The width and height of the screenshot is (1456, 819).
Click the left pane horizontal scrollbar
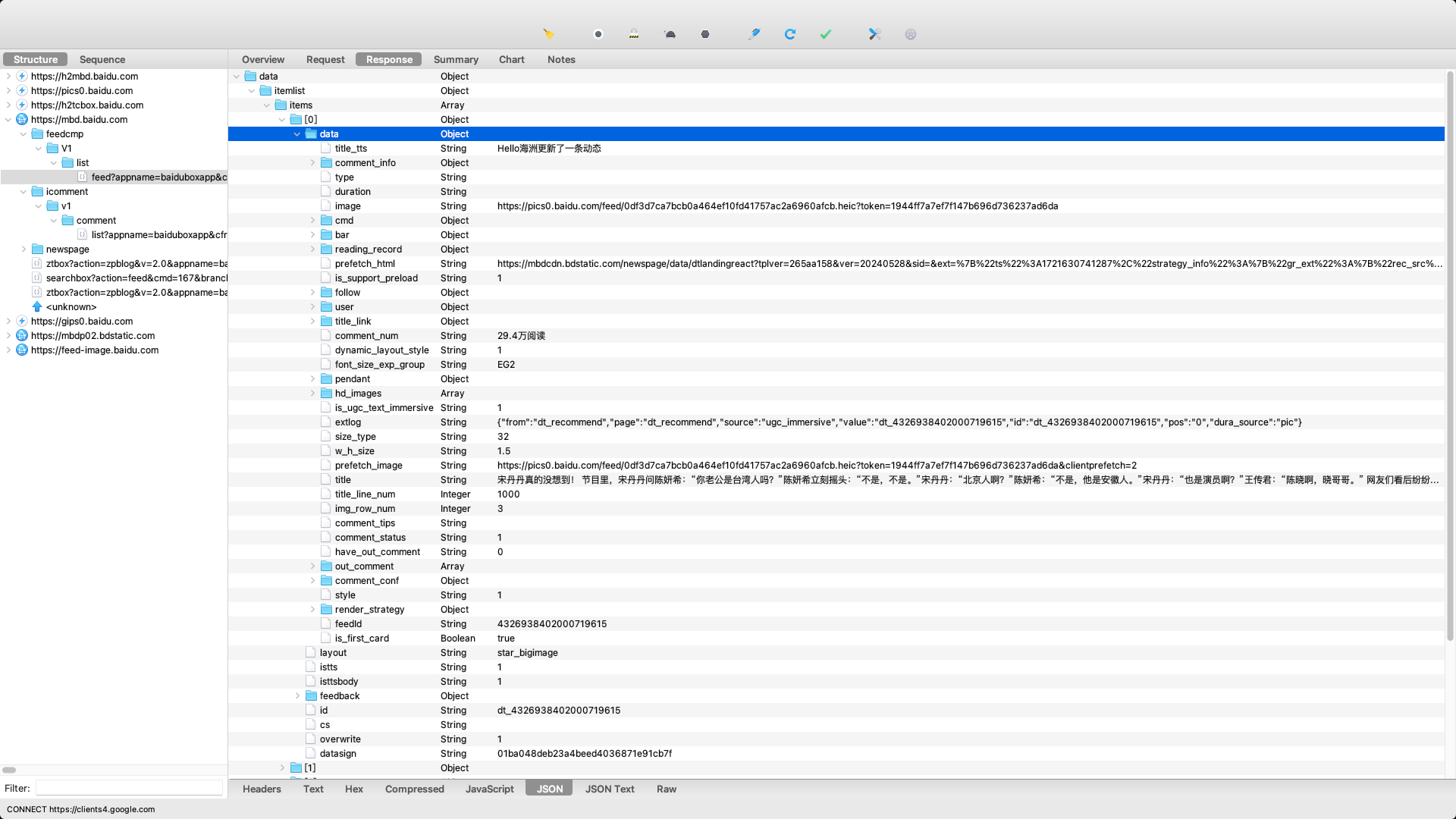pyautogui.click(x=9, y=770)
